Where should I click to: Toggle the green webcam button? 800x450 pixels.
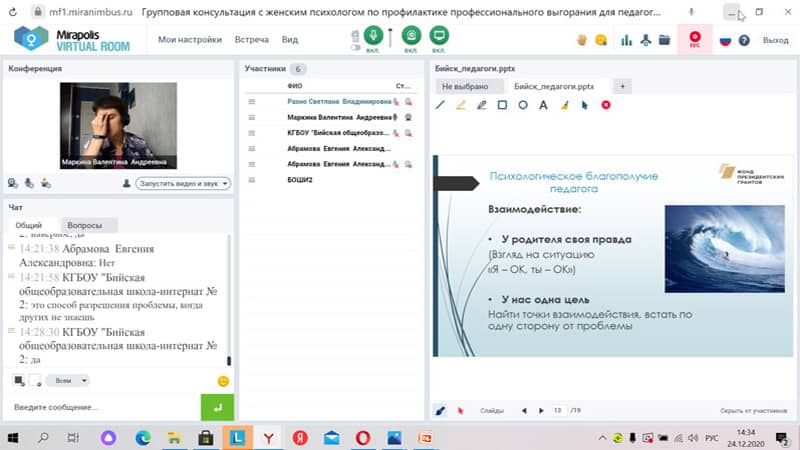[x=411, y=35]
